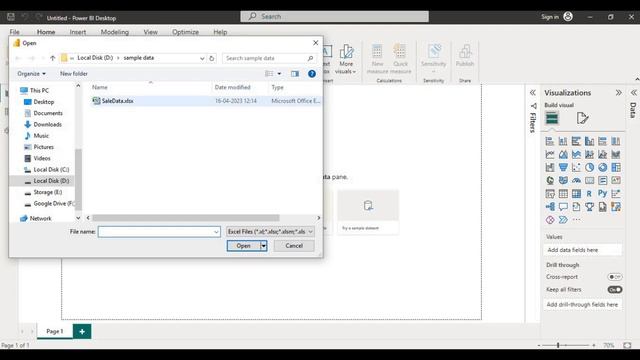Viewport: 640px width, 360px height.
Task: Select the Q&A speech bubble visual
Action: [563, 207]
